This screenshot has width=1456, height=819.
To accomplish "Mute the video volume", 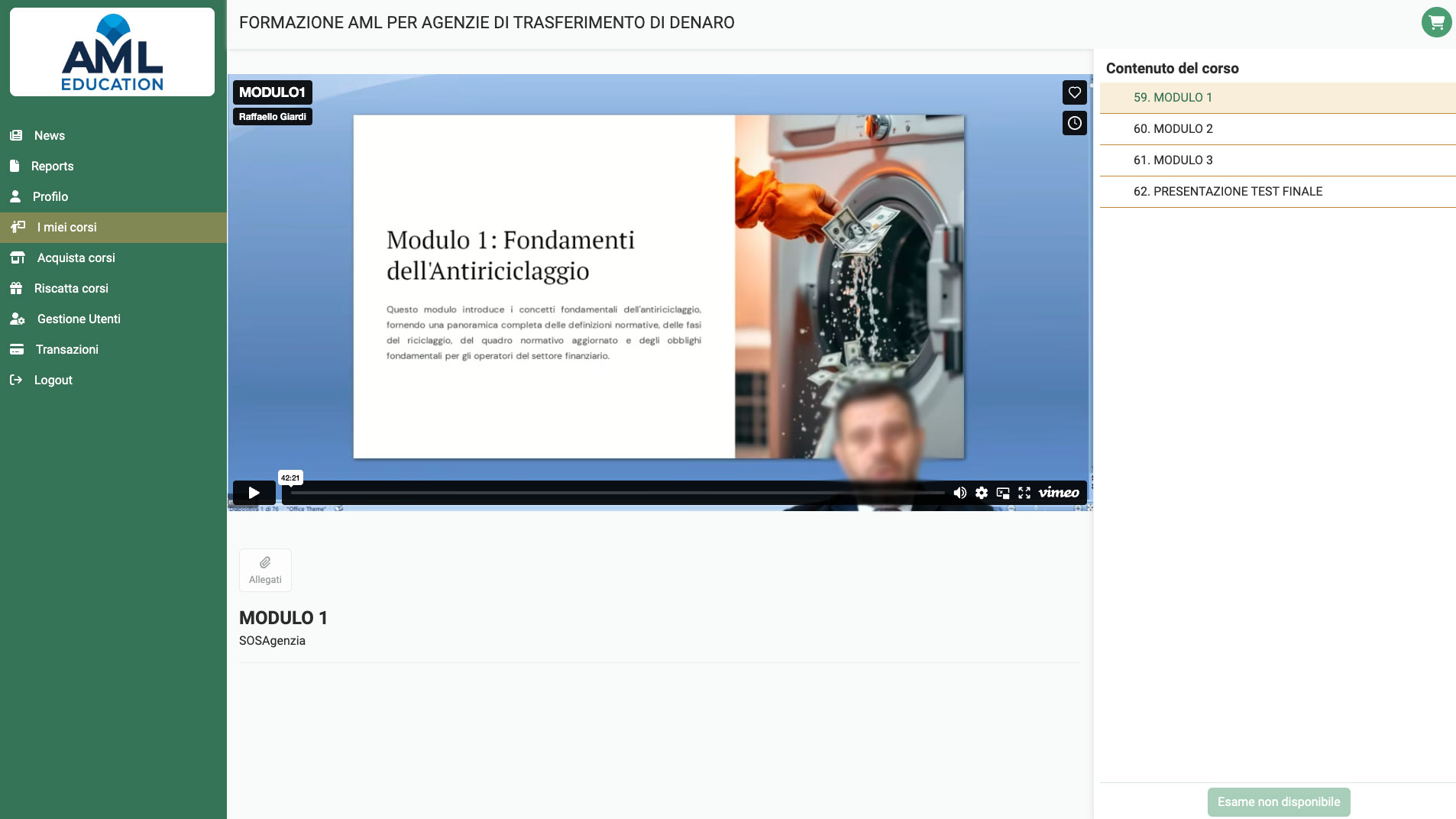I will tap(959, 493).
